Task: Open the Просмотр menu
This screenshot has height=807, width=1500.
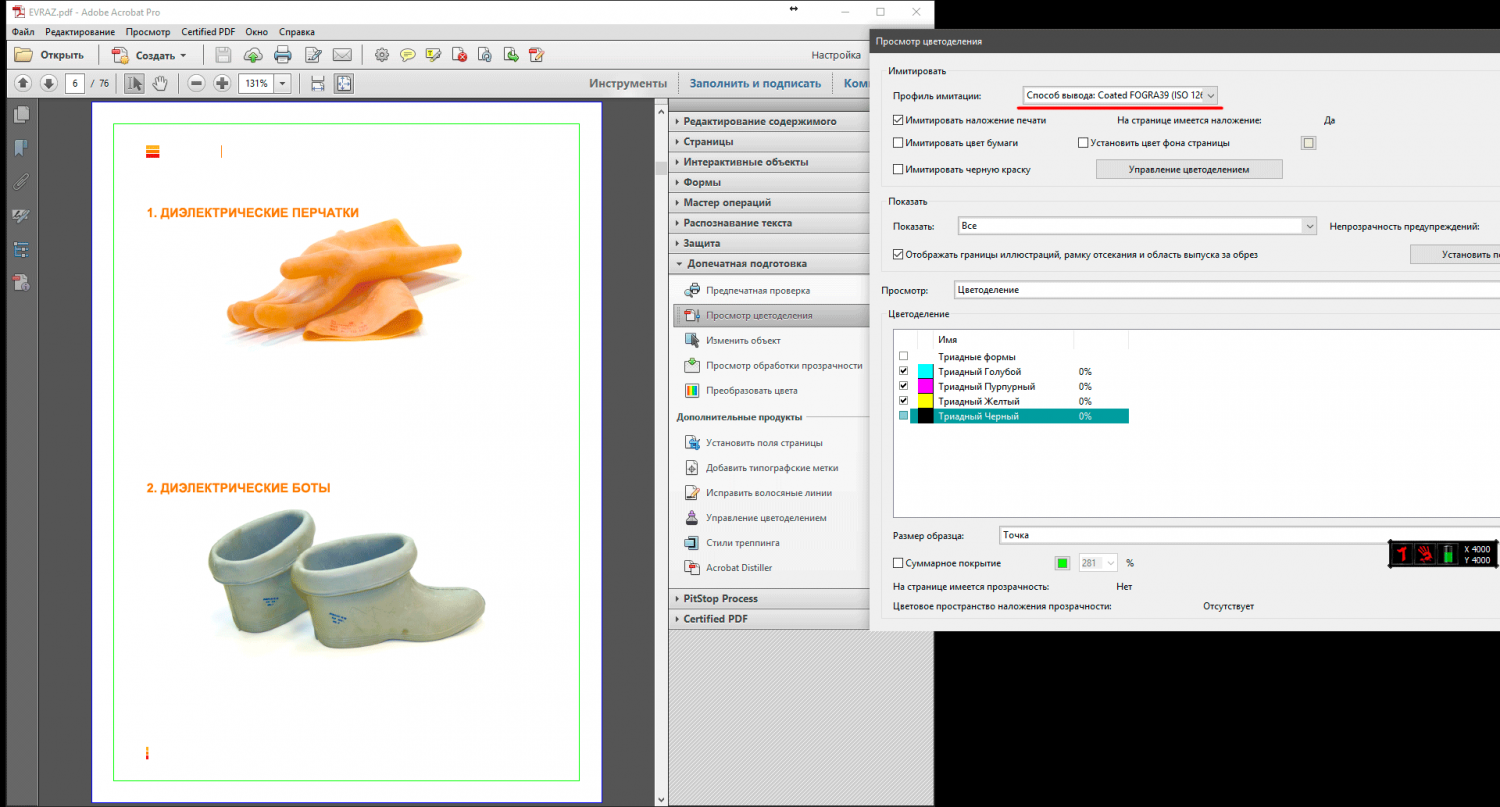Action: (148, 32)
